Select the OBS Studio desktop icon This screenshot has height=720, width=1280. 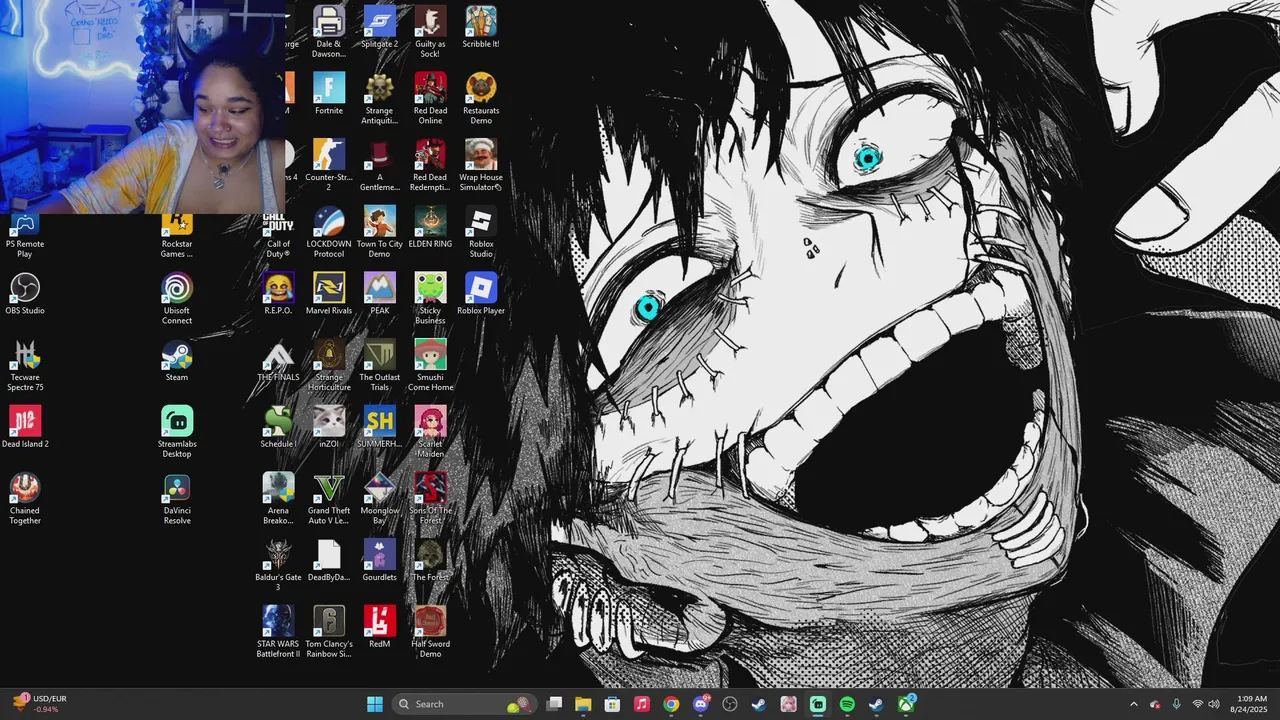(25, 294)
